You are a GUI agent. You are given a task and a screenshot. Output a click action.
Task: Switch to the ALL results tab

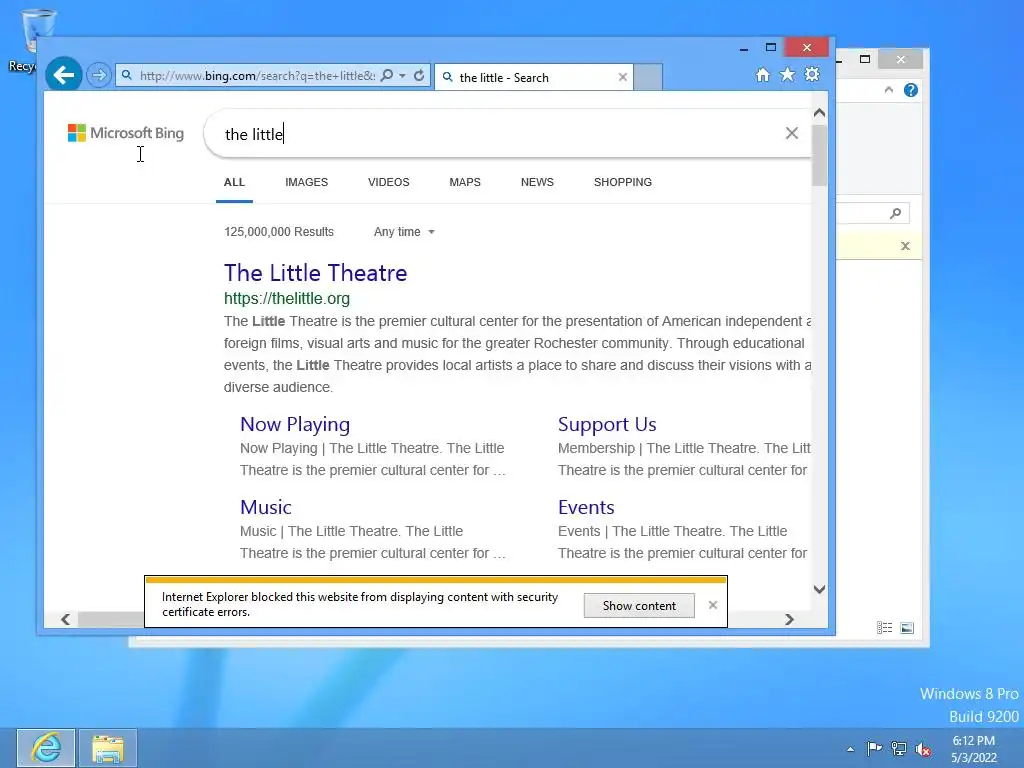coord(234,182)
